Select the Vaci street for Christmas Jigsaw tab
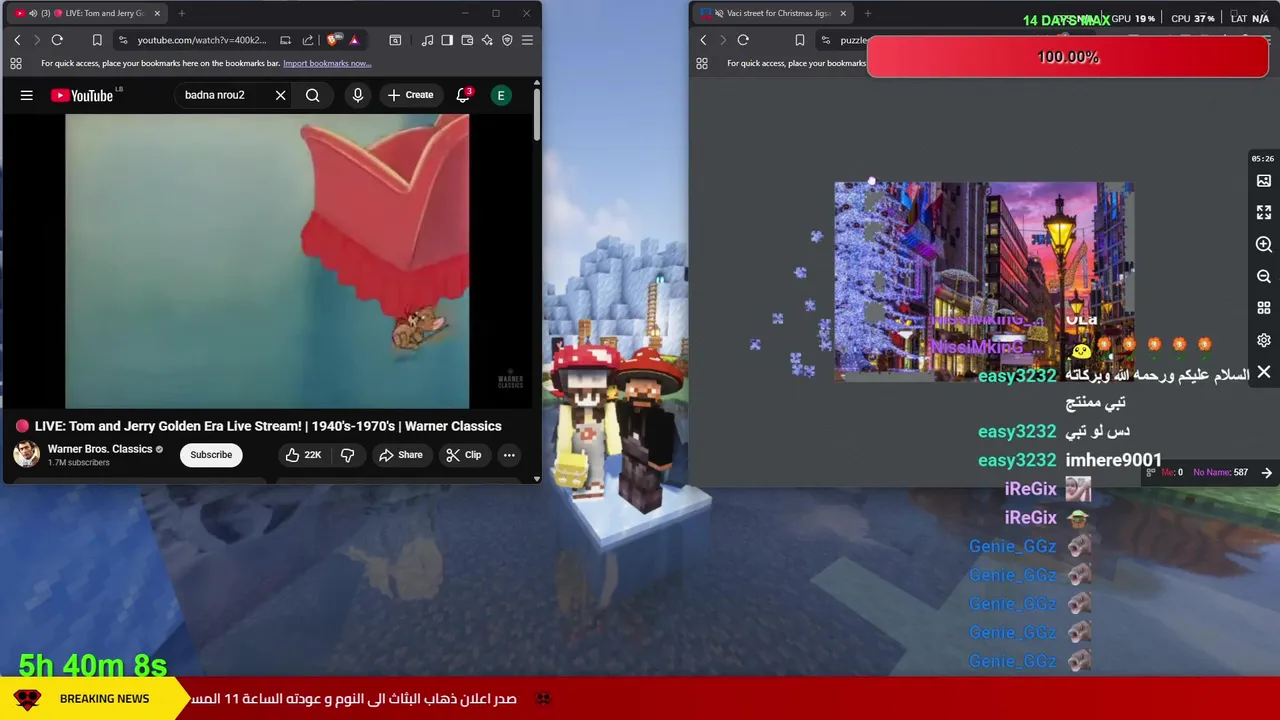 [772, 13]
